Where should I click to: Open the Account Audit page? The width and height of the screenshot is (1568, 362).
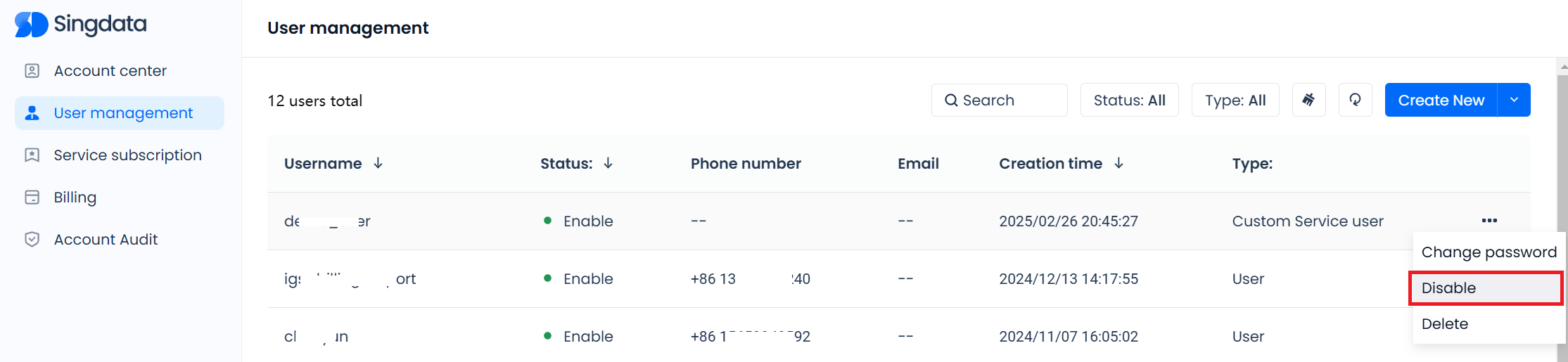click(106, 240)
